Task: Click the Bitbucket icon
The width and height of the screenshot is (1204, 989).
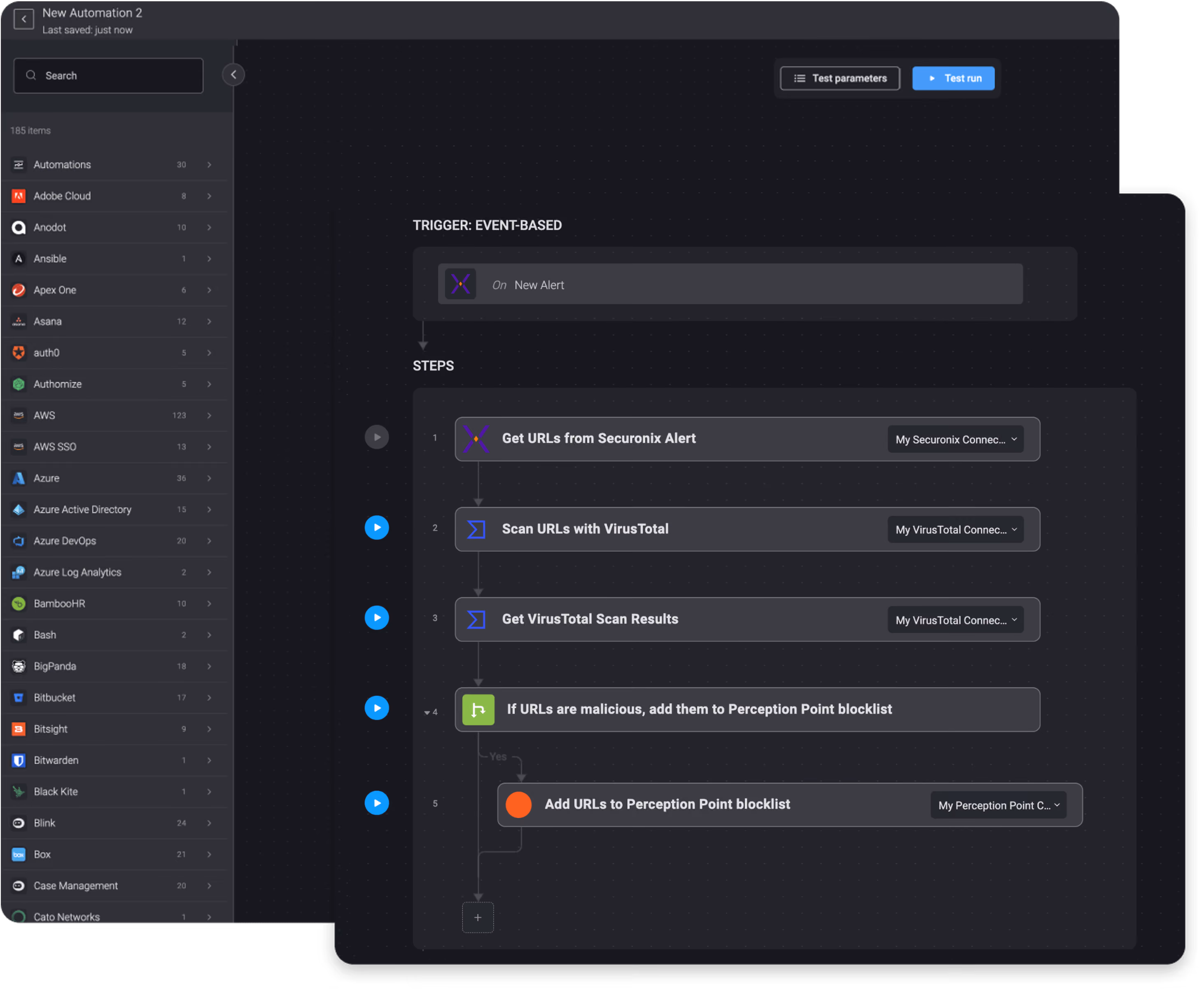Action: coord(19,697)
